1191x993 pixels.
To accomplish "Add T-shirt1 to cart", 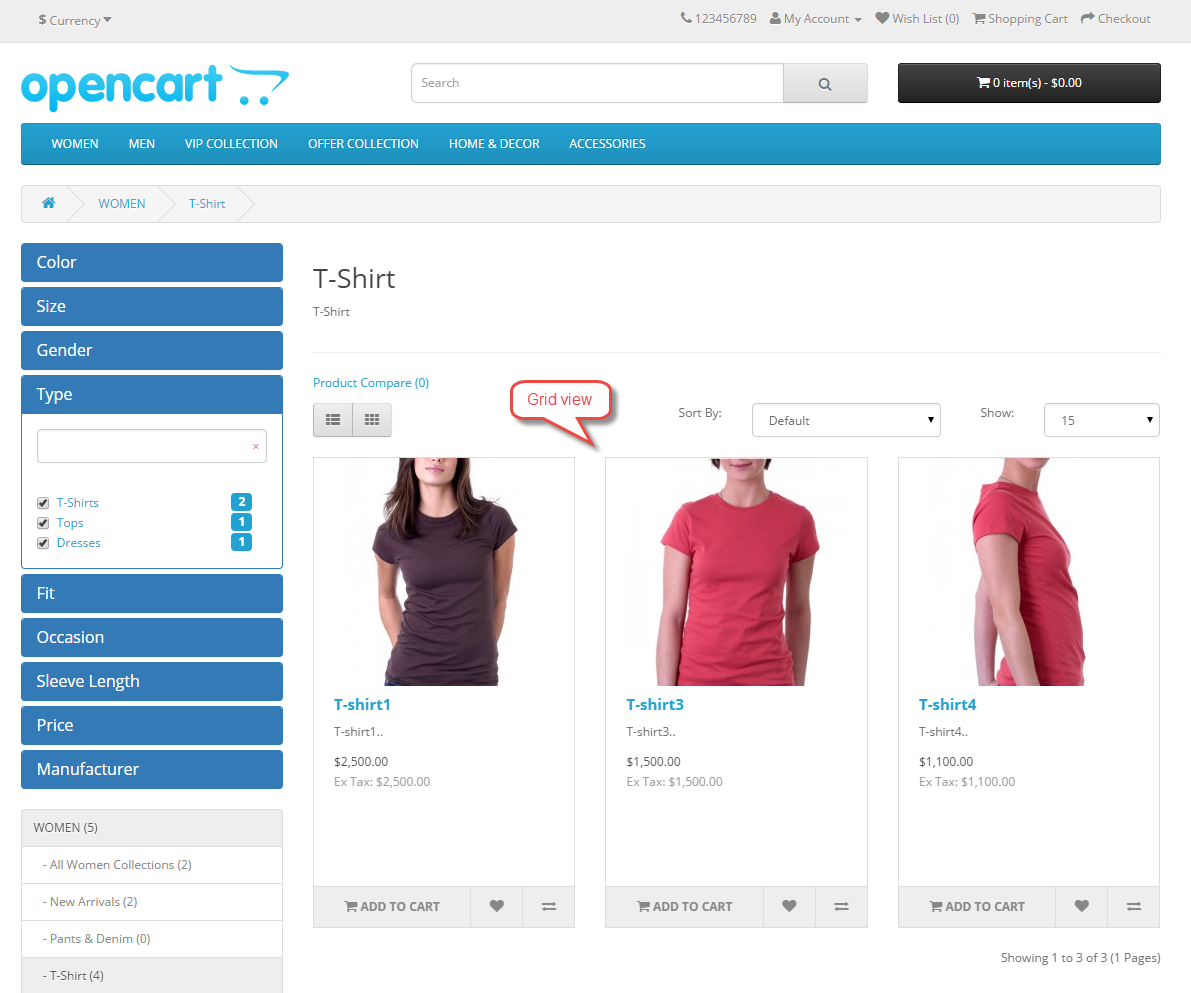I will coord(392,906).
